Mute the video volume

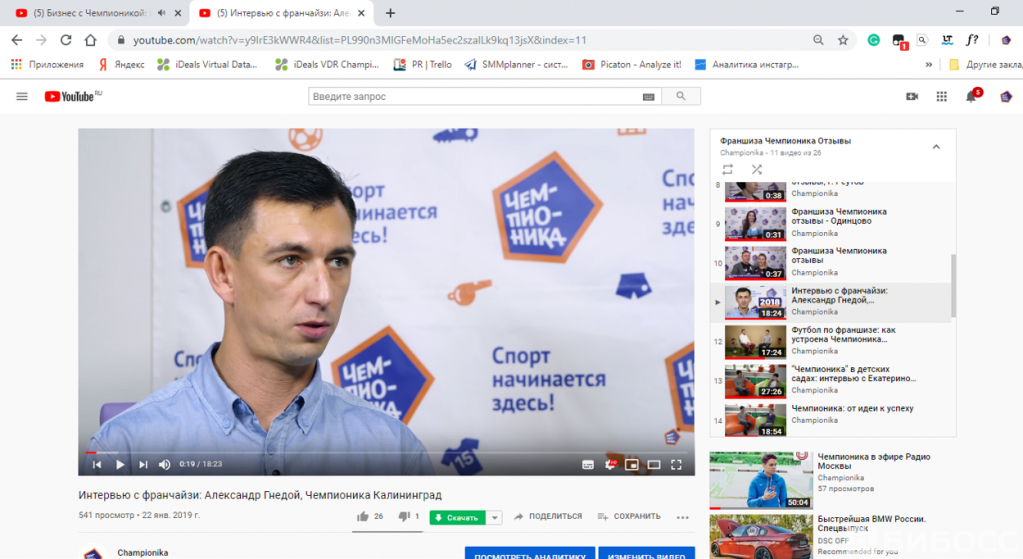coord(164,464)
